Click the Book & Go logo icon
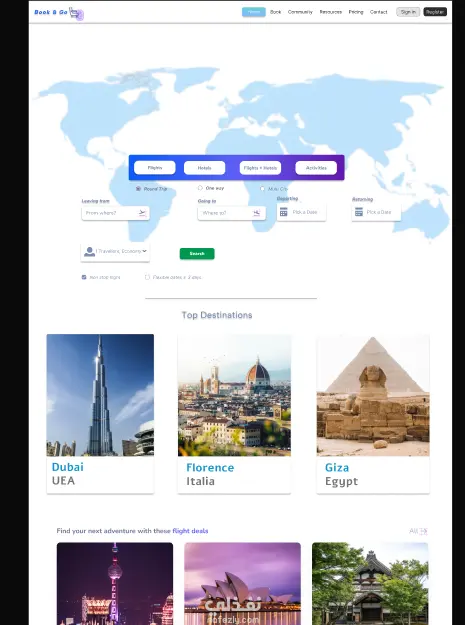The height and width of the screenshot is (625, 465). tap(77, 14)
